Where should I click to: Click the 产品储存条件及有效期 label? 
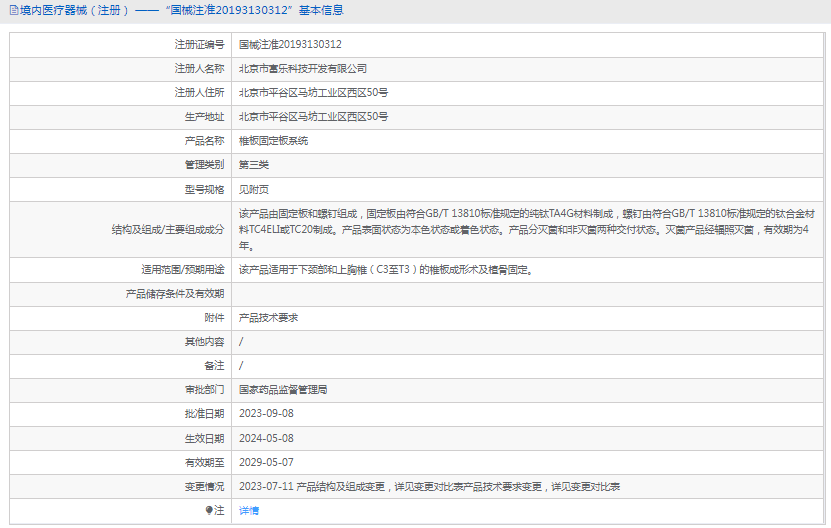point(175,294)
